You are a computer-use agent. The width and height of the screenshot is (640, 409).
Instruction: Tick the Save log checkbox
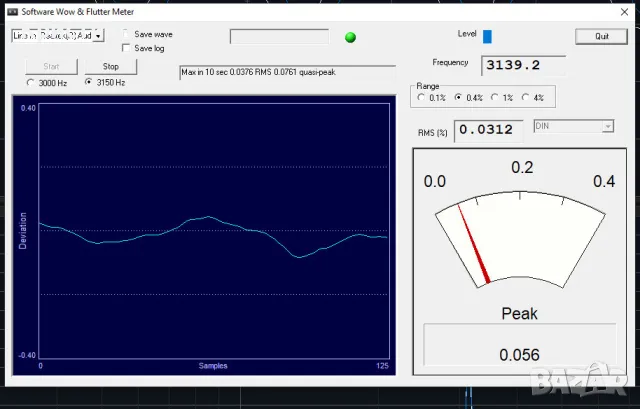point(126,48)
